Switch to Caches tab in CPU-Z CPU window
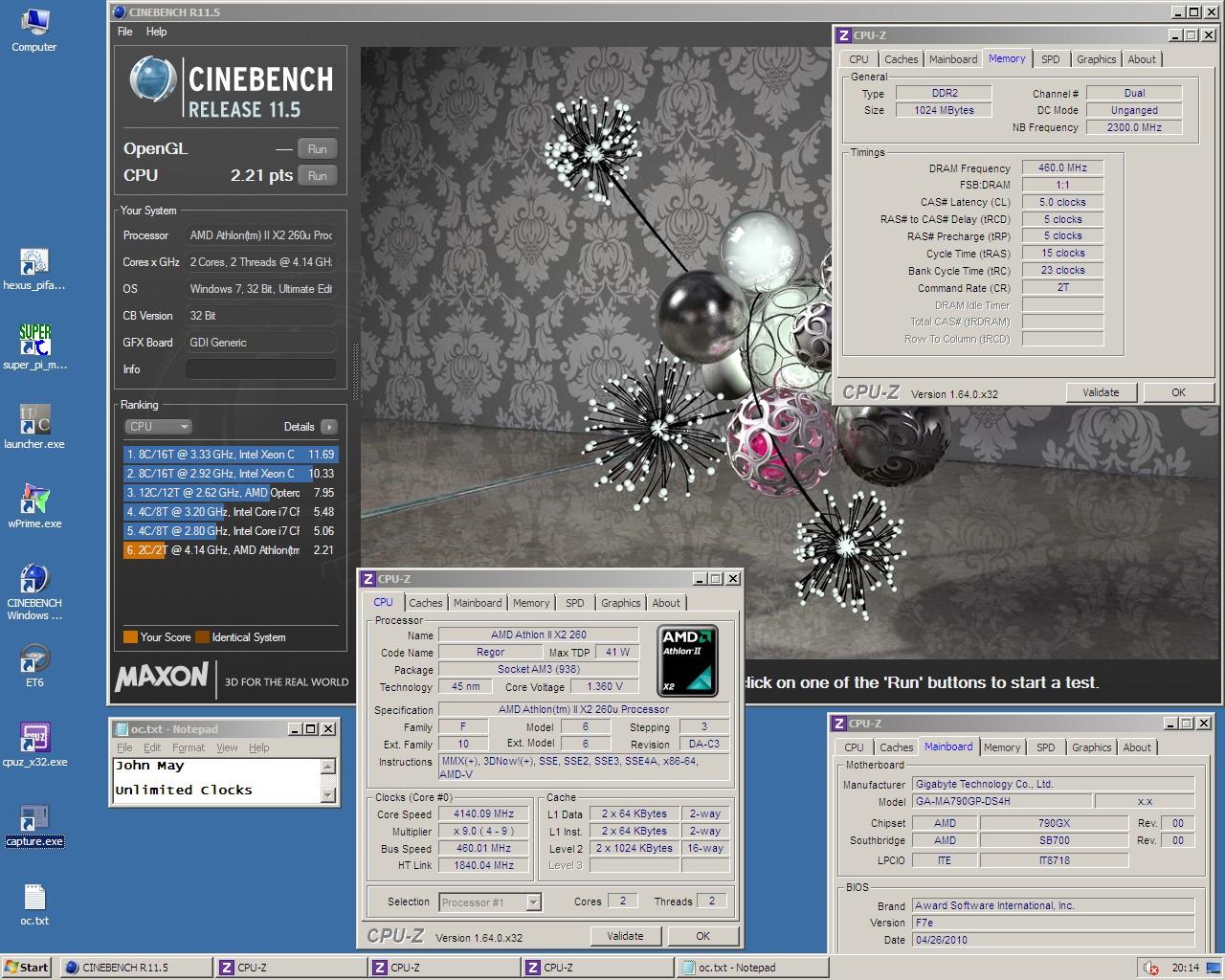The width and height of the screenshot is (1225, 980). 426,603
